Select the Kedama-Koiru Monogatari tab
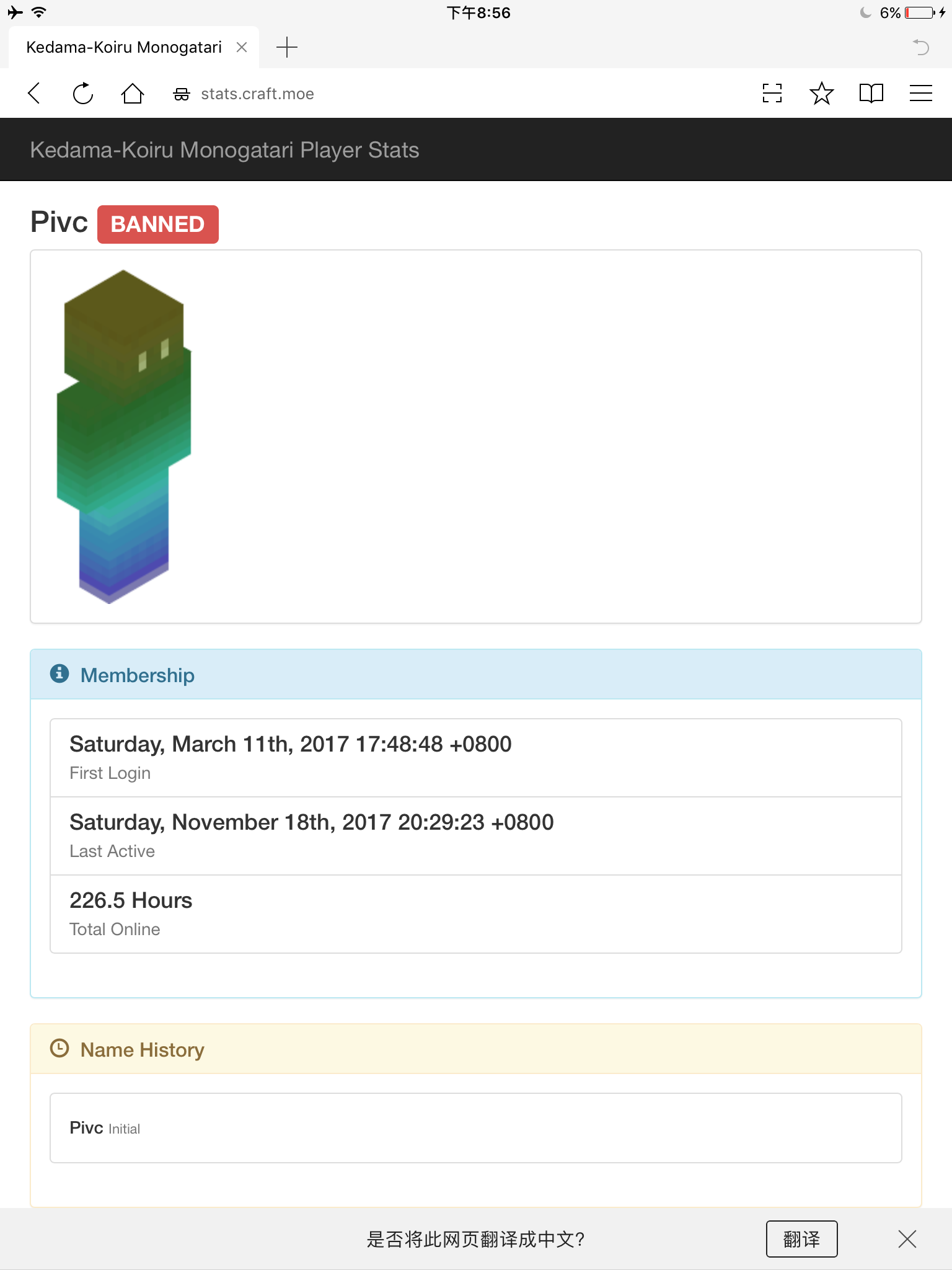 point(124,47)
